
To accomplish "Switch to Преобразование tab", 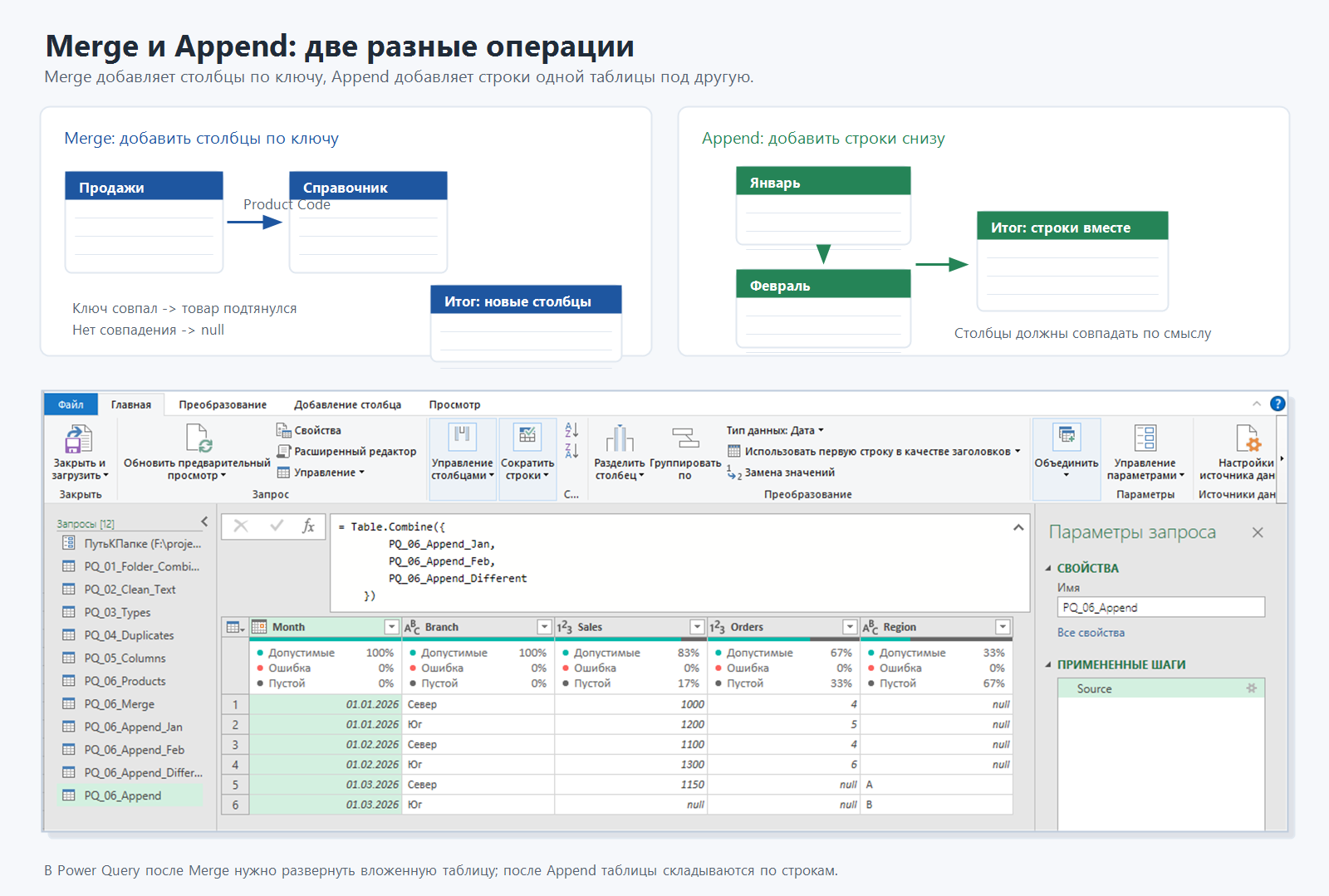I will (223, 404).
